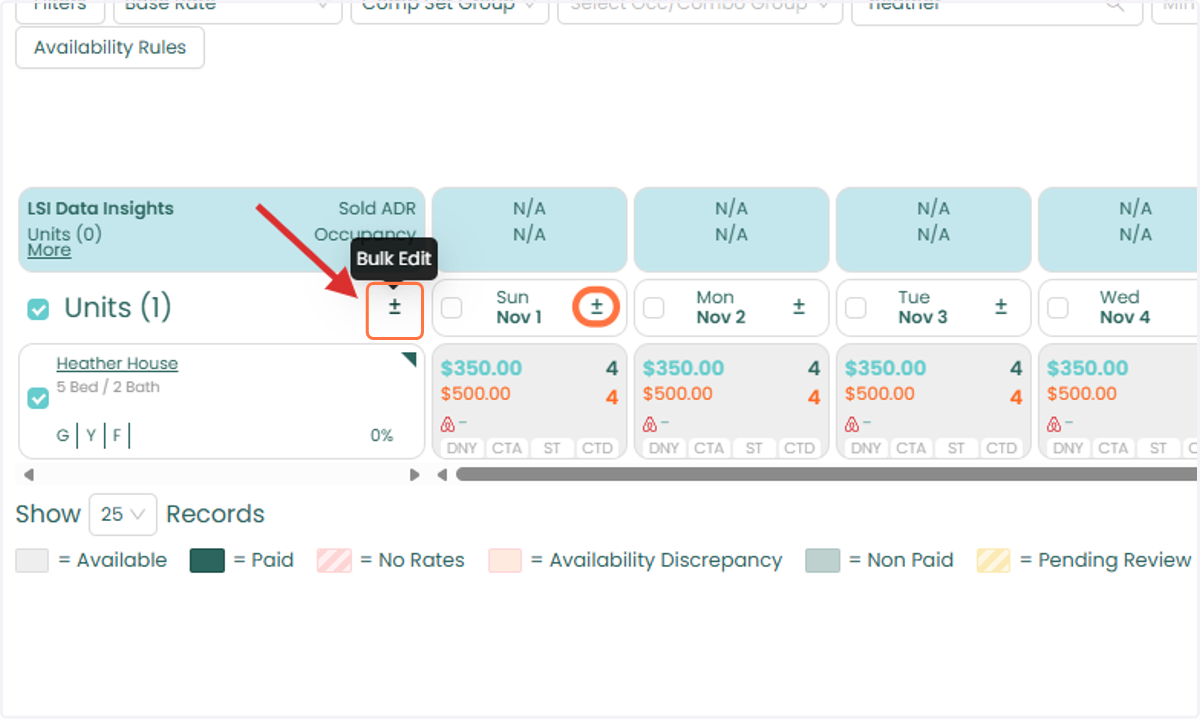
Task: Click the Y channel letter
Action: tap(90, 436)
